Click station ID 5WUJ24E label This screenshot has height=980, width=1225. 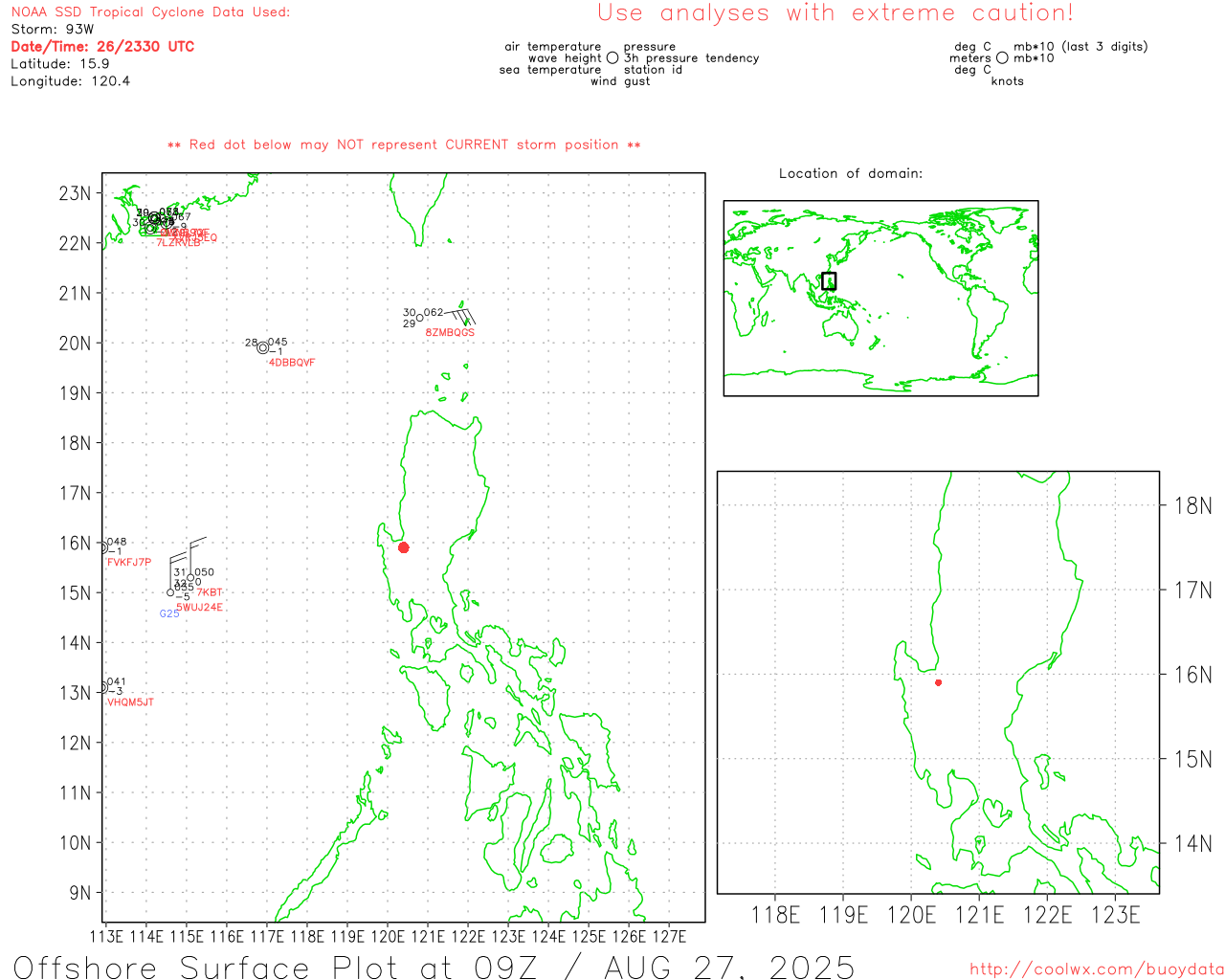[x=199, y=608]
